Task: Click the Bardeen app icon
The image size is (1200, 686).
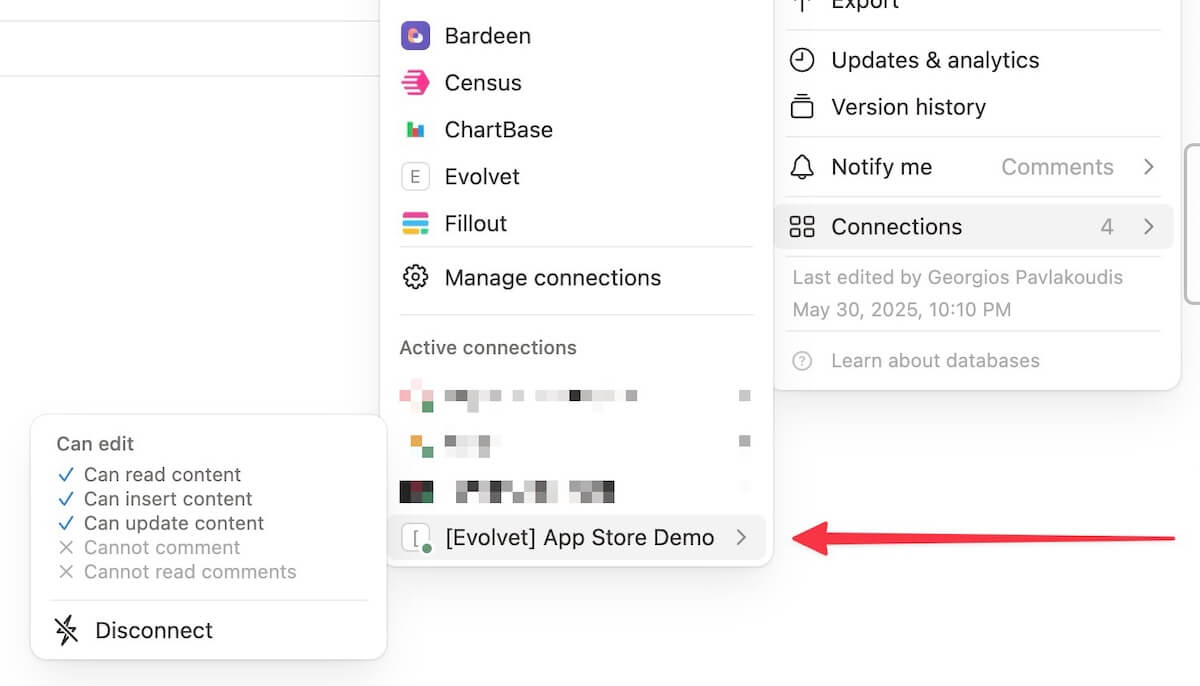Action: coord(415,36)
